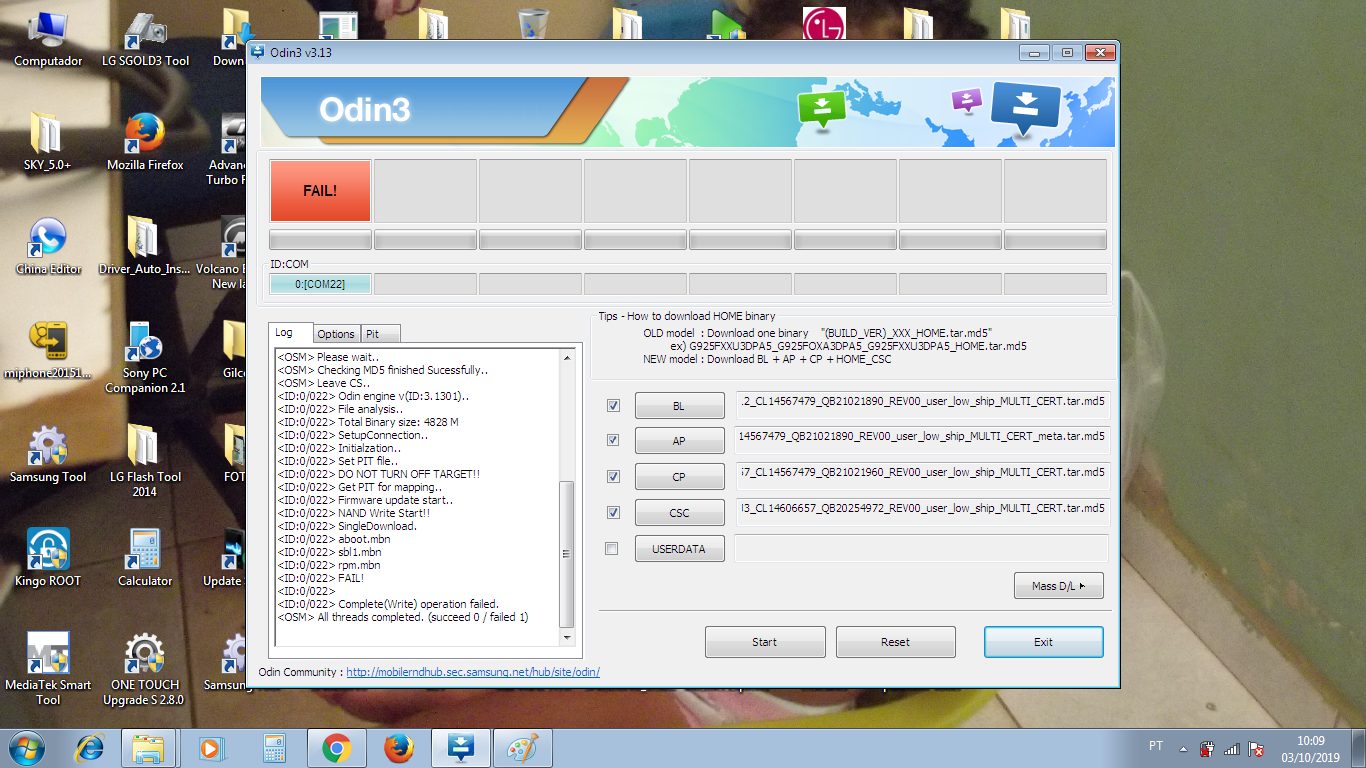Launch Sony PC Companion 2.1
Viewport: 1366px width, 768px height.
point(145,357)
